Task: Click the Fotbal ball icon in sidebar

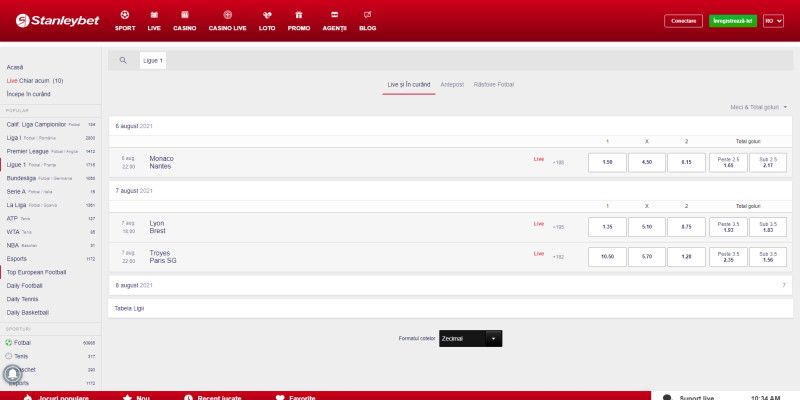Action: click(x=9, y=343)
